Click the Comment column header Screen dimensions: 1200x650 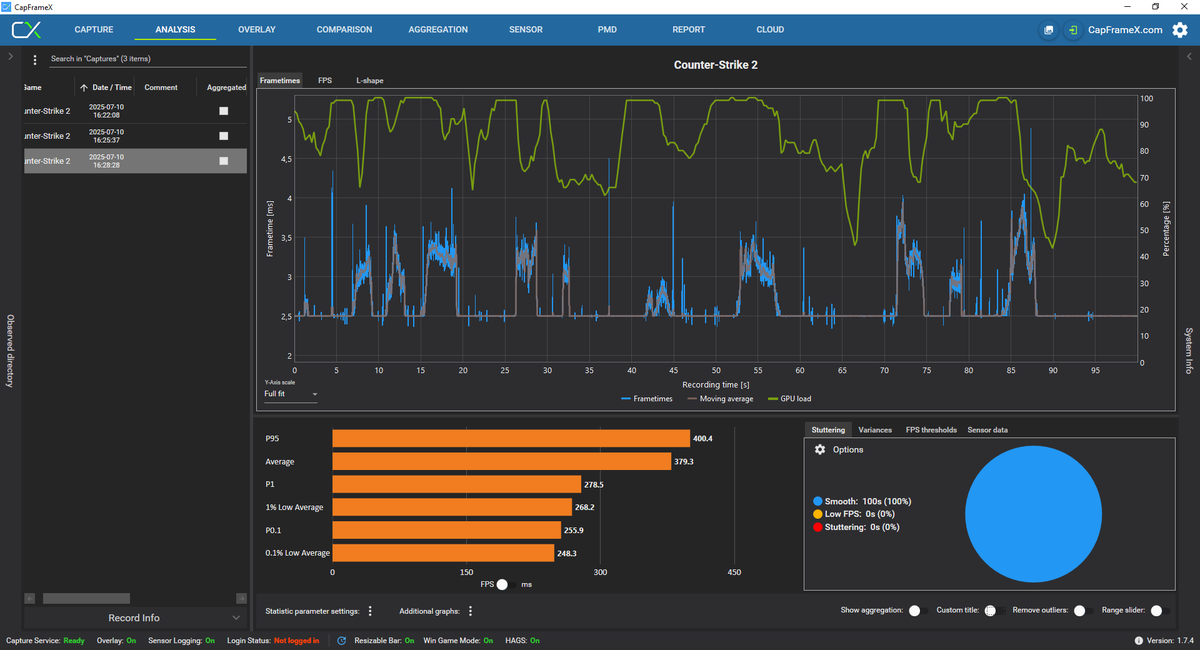[161, 88]
